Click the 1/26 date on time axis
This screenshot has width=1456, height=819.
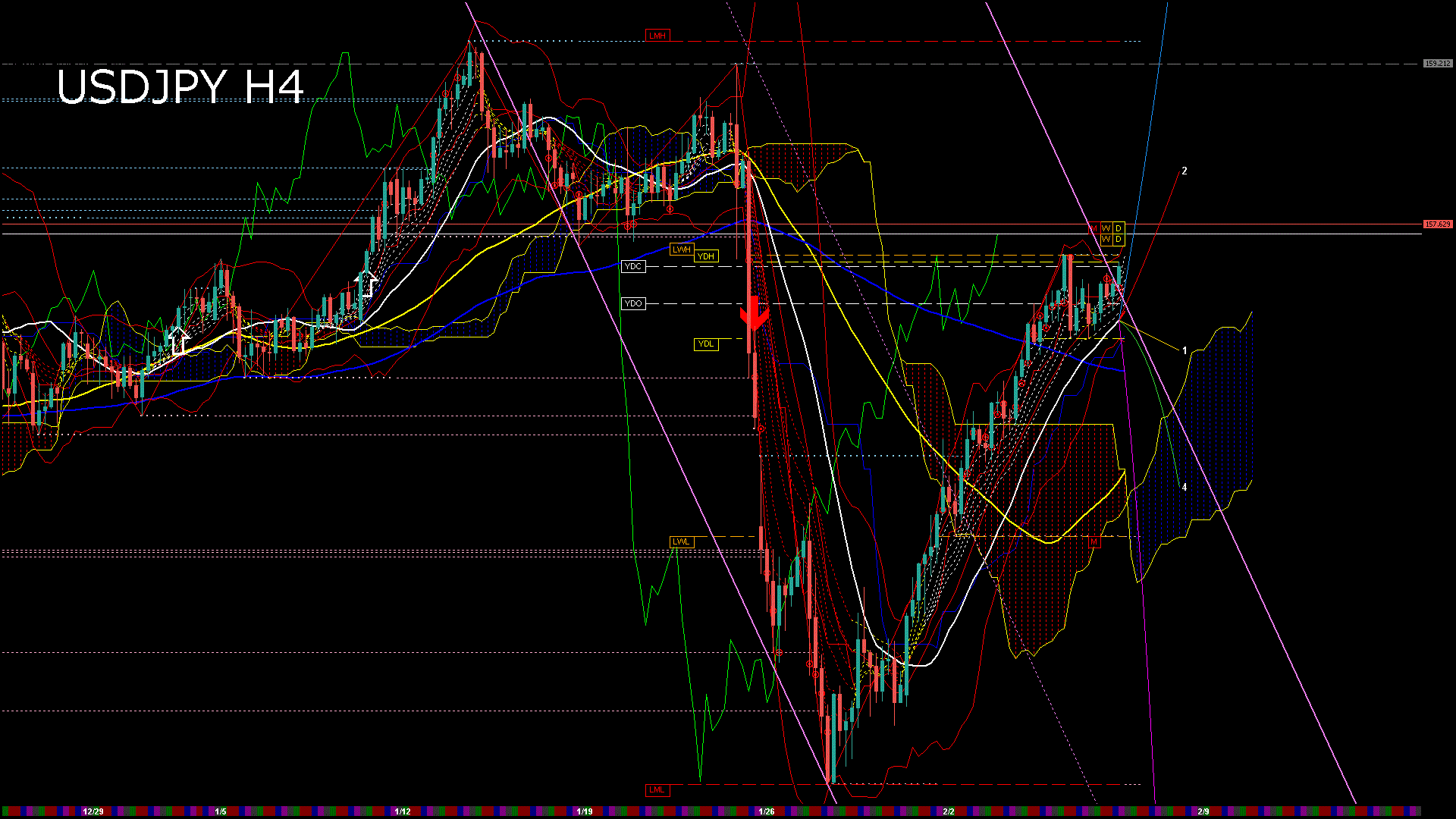click(x=767, y=811)
